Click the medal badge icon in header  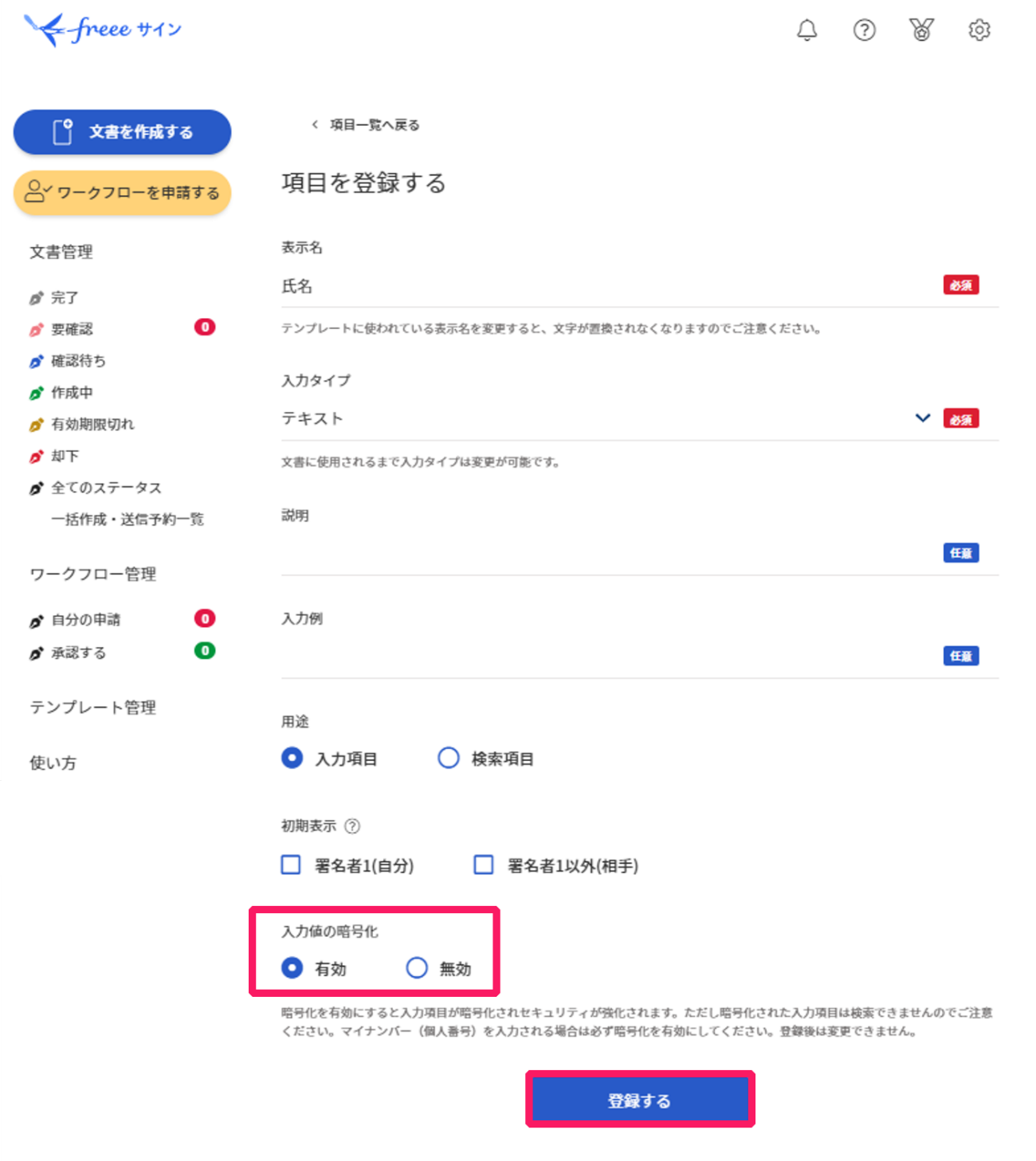[x=921, y=30]
